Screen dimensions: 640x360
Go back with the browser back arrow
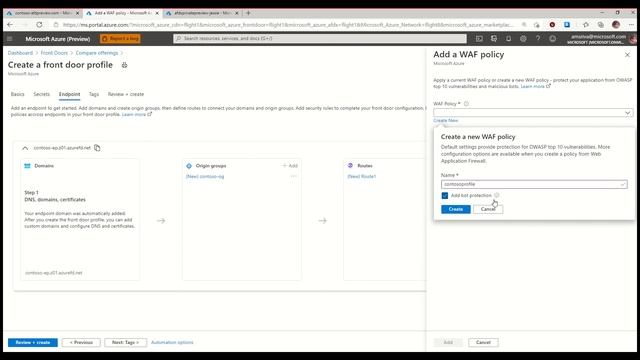pos(10,25)
